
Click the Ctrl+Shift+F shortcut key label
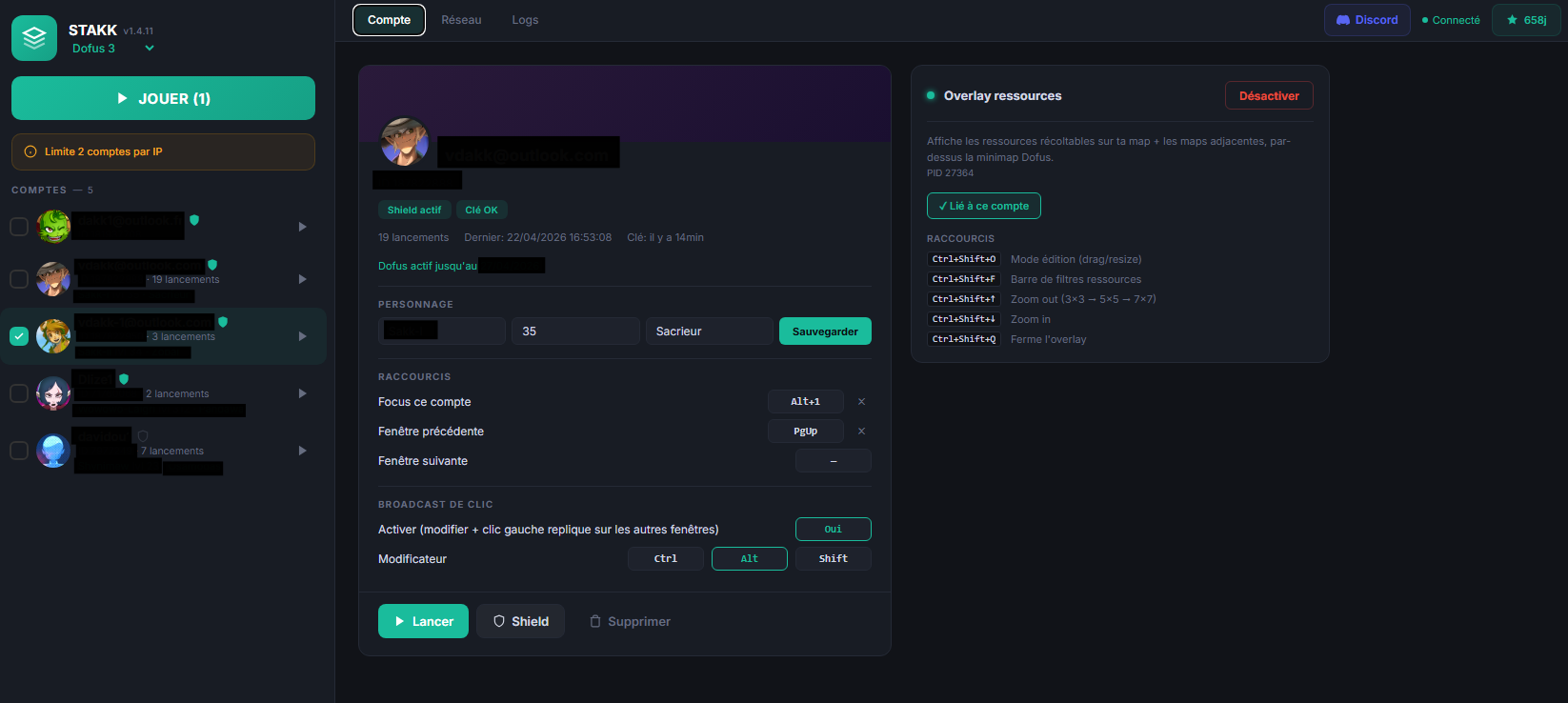(964, 279)
